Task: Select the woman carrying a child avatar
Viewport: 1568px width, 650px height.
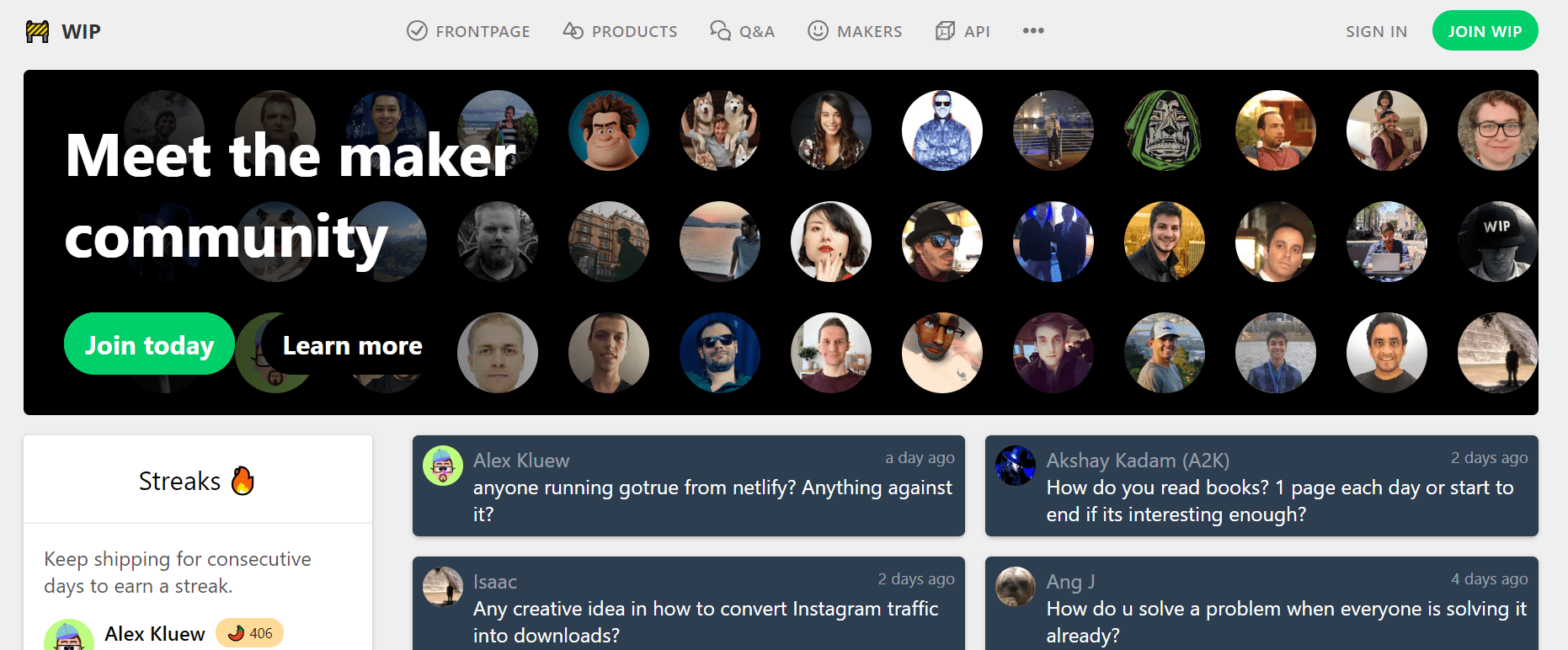Action: coord(1387,131)
